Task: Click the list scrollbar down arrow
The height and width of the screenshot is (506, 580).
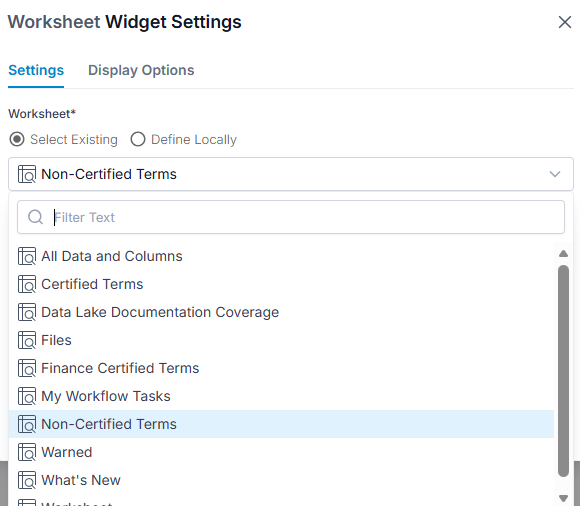Action: [563, 498]
